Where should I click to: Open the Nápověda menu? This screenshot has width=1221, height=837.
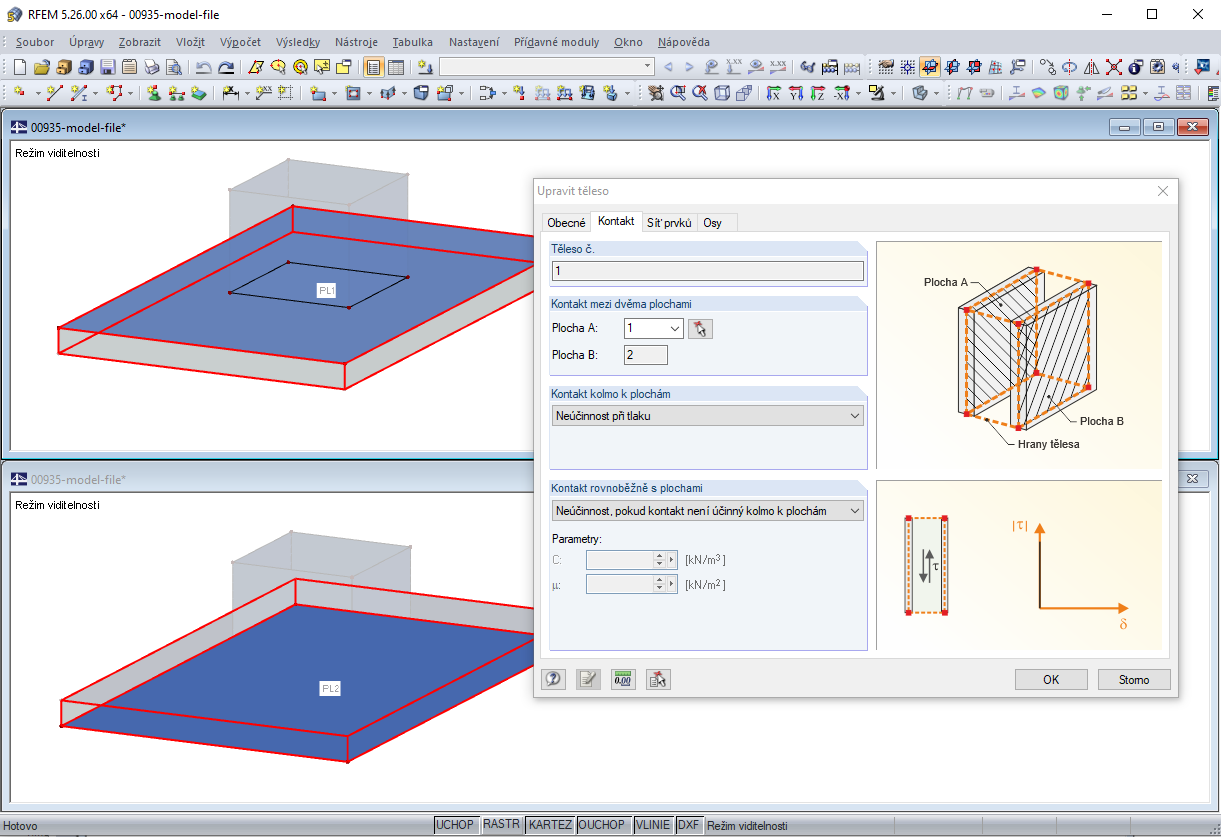click(x=684, y=42)
